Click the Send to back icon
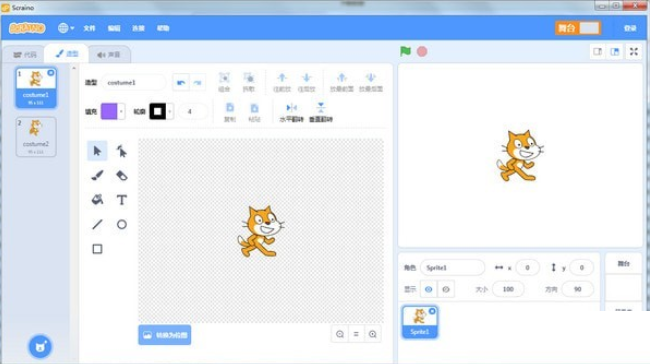The width and height of the screenshot is (650, 364). pos(371,82)
